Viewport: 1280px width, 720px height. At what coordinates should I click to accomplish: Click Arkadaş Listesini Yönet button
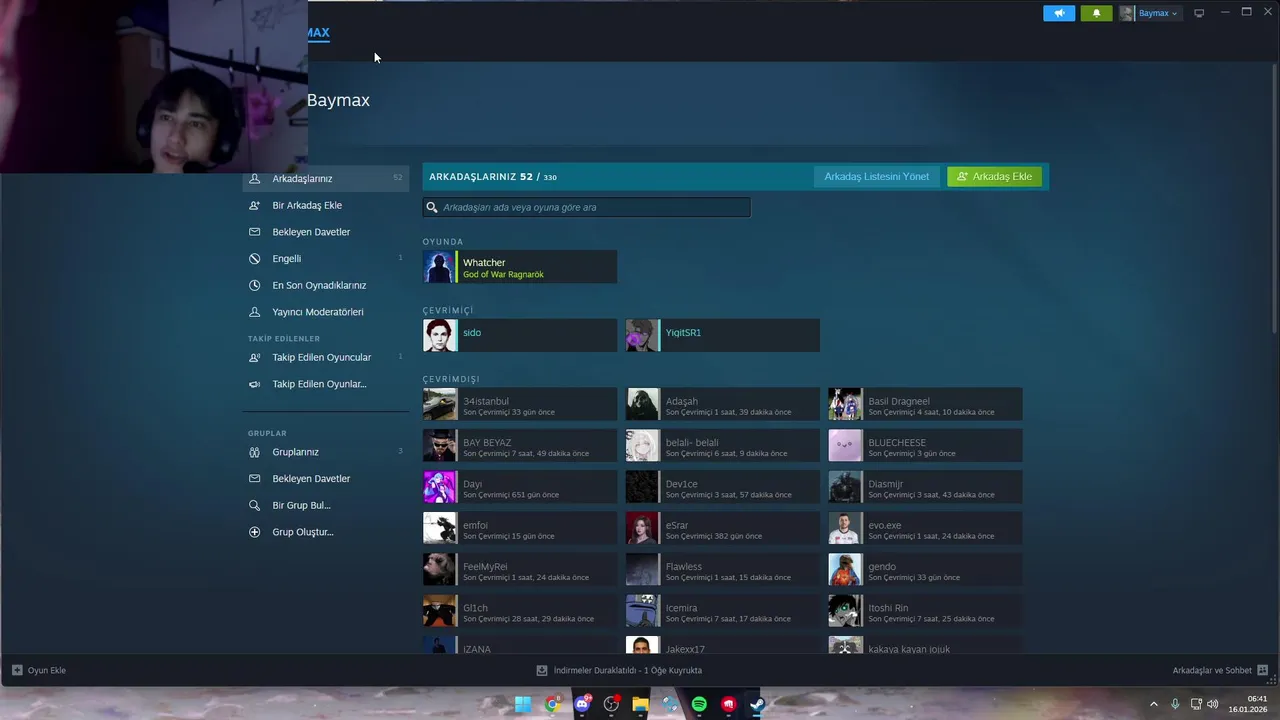click(x=876, y=176)
